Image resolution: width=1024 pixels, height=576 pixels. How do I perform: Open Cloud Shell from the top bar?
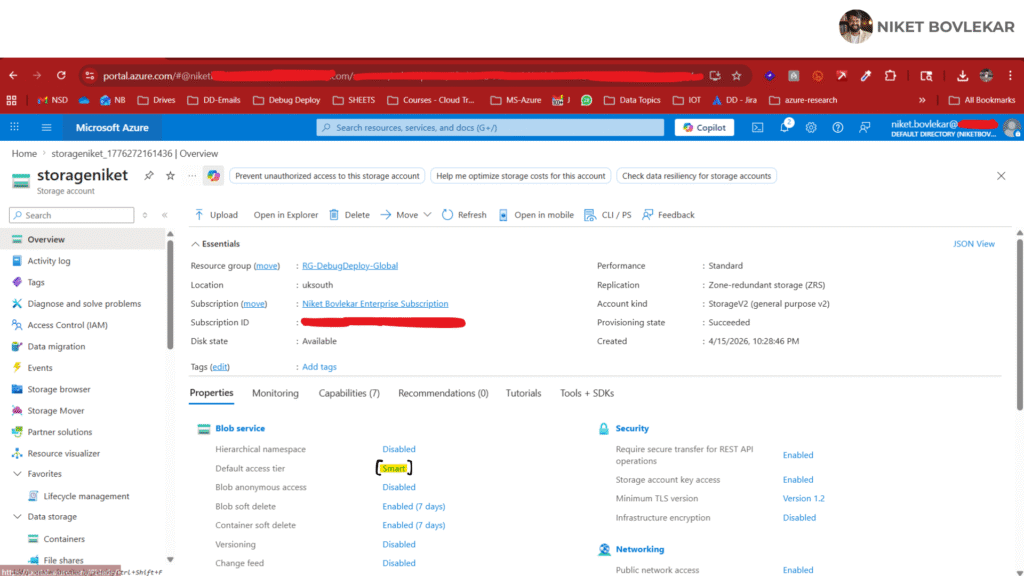tap(758, 127)
